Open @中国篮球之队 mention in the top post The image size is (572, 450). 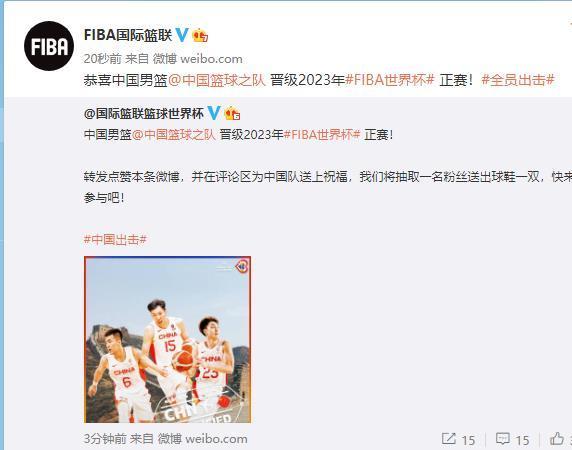tap(217, 80)
